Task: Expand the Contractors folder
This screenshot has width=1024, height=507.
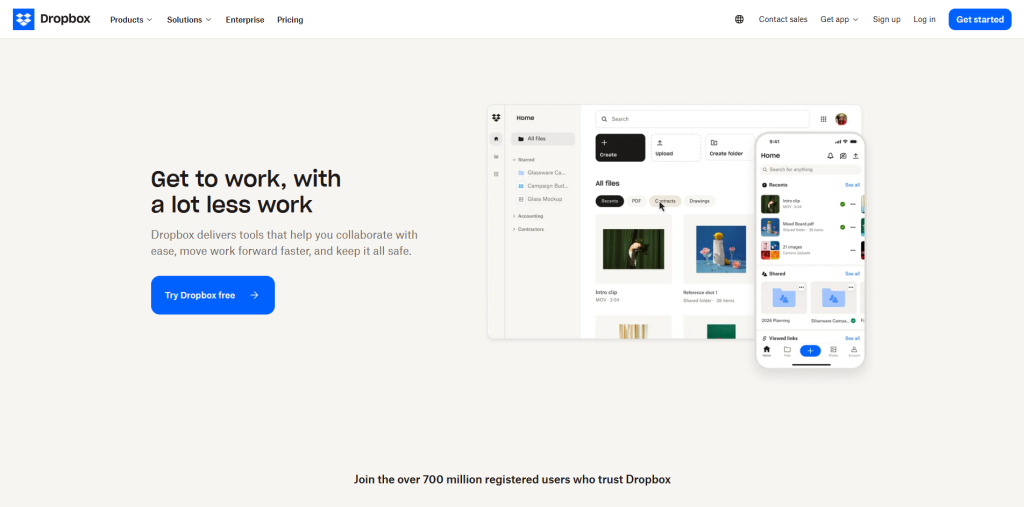Action: [528, 229]
